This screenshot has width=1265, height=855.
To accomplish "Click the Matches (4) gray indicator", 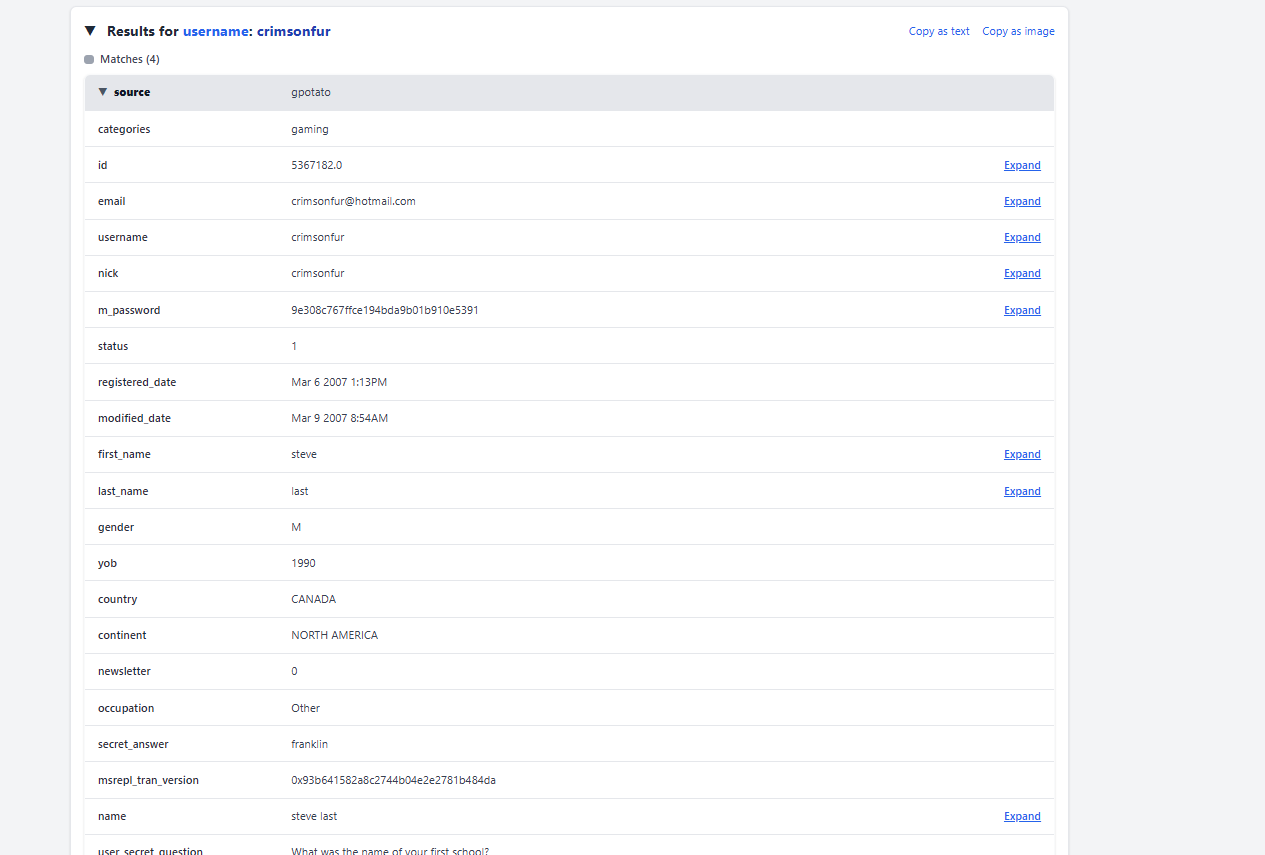I will click(89, 60).
